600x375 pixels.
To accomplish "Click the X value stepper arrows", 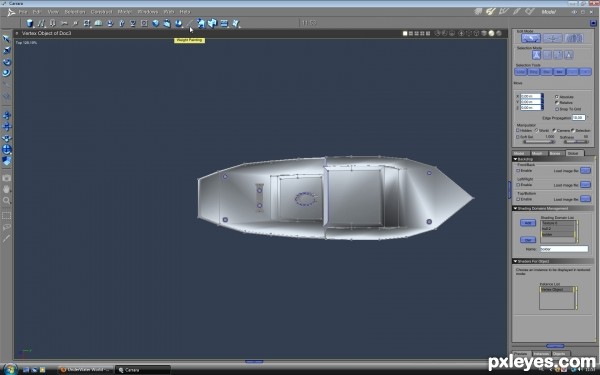I will click(542, 96).
